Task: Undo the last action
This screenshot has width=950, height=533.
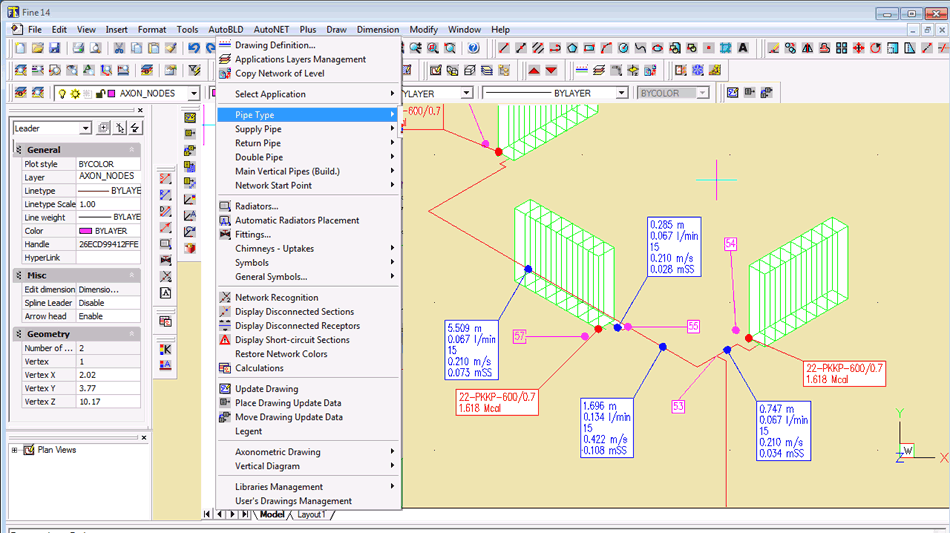Action: [194, 48]
